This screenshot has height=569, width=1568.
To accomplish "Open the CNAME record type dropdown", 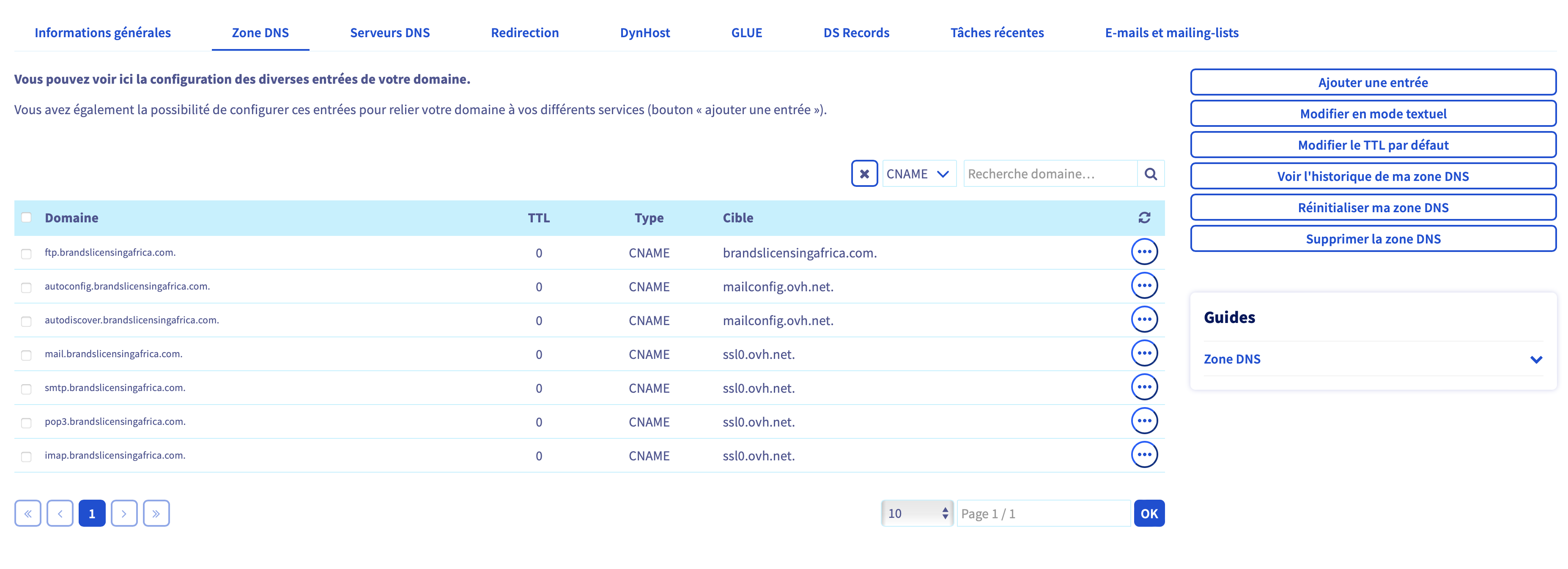I will pyautogui.click(x=918, y=174).
